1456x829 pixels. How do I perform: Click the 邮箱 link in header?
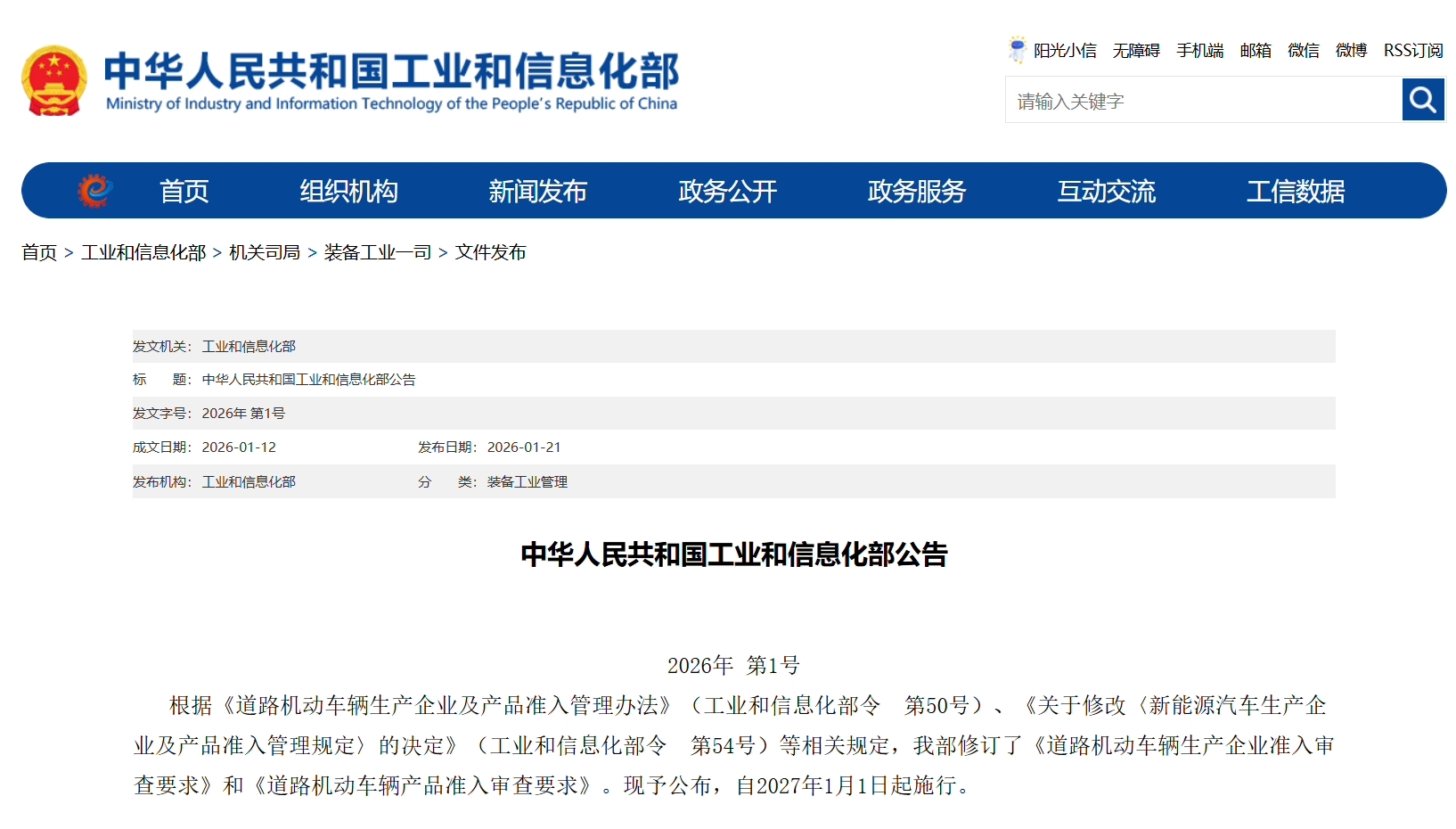click(1256, 51)
